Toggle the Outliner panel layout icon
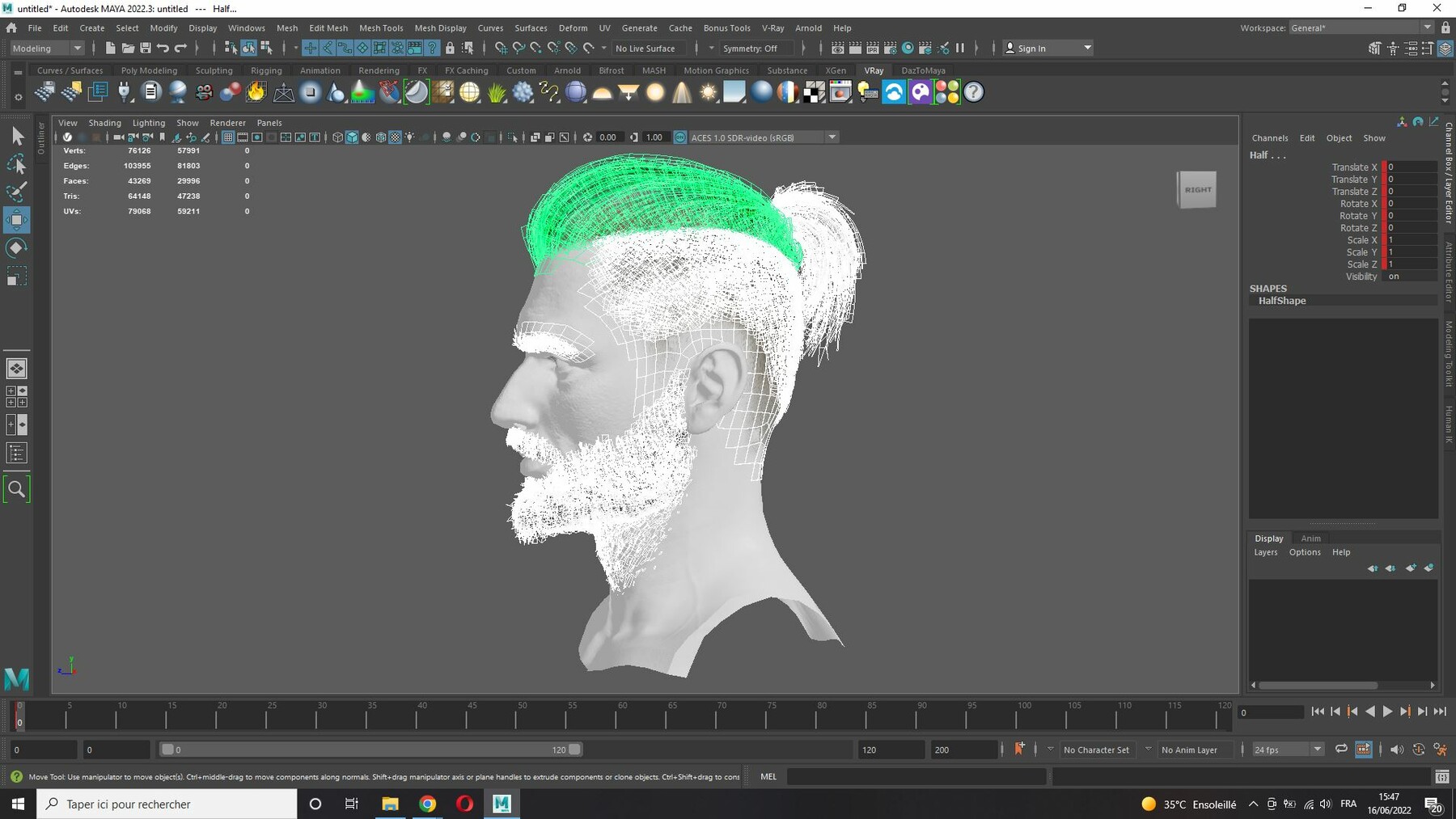The image size is (1456, 819). [16, 453]
